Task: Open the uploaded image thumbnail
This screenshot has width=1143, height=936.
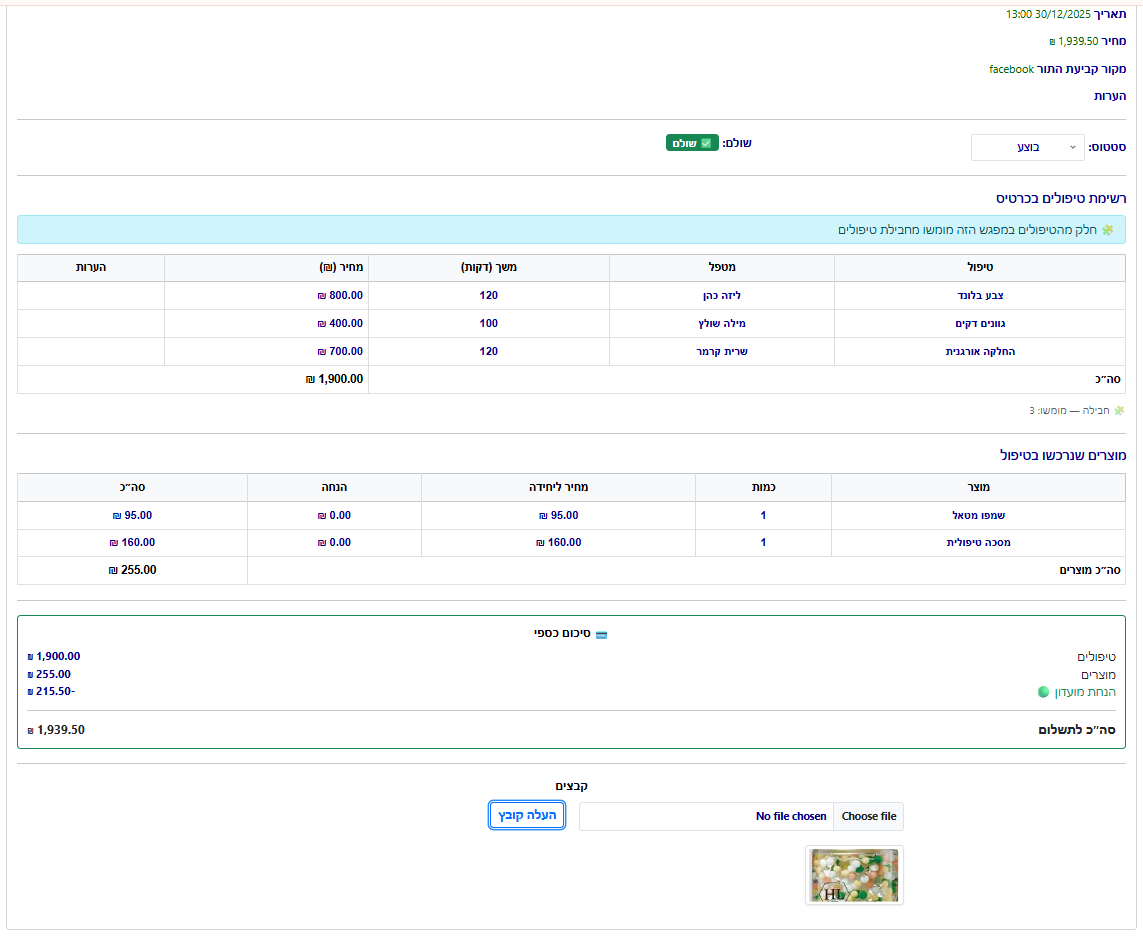Action: 854,876
